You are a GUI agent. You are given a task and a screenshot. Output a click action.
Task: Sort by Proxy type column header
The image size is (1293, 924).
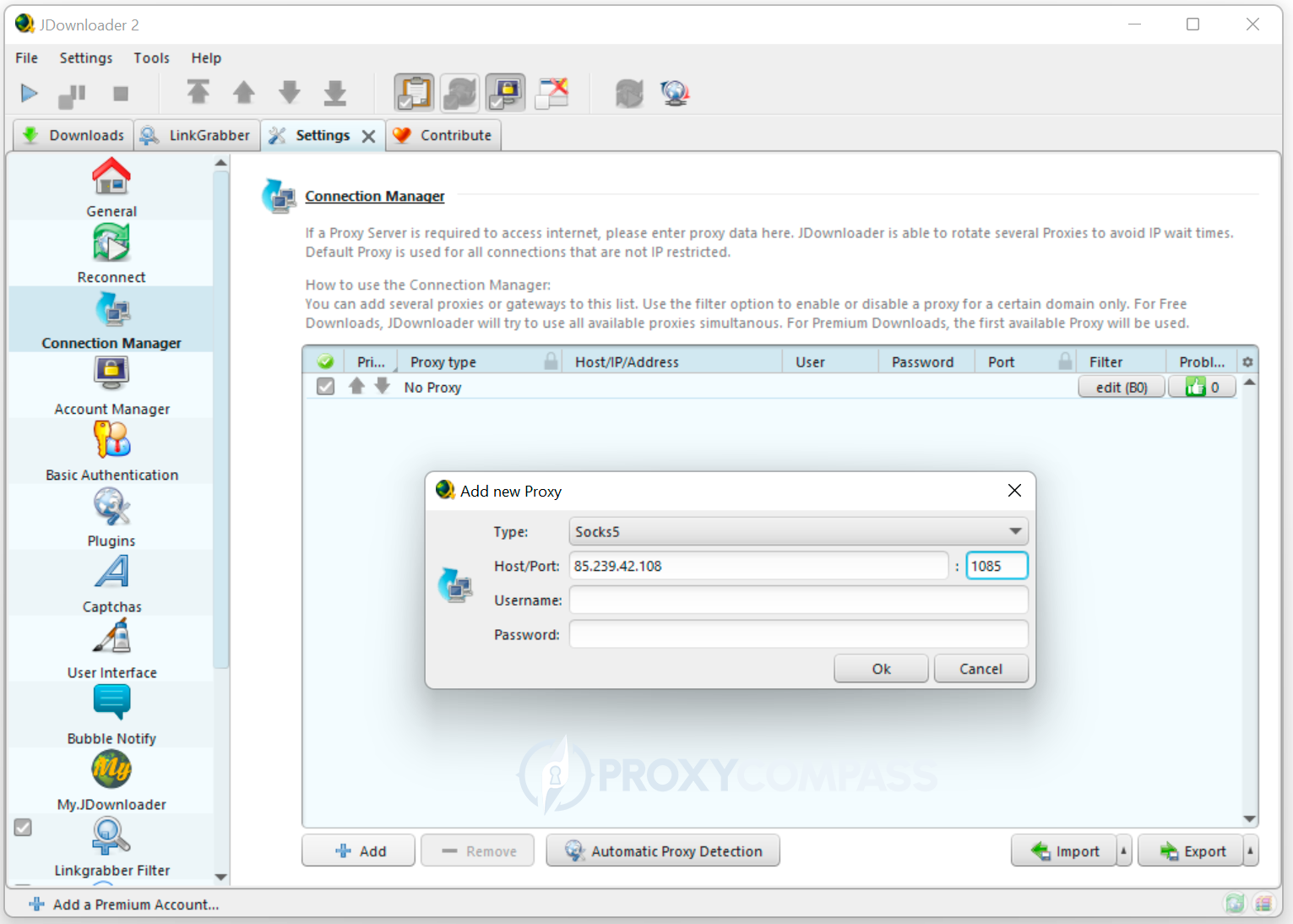pos(480,361)
